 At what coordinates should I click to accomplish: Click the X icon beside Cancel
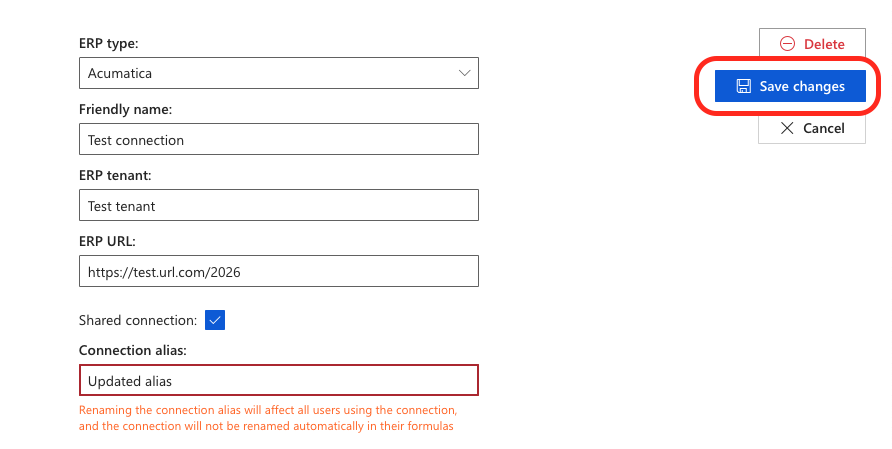pyautogui.click(x=787, y=128)
